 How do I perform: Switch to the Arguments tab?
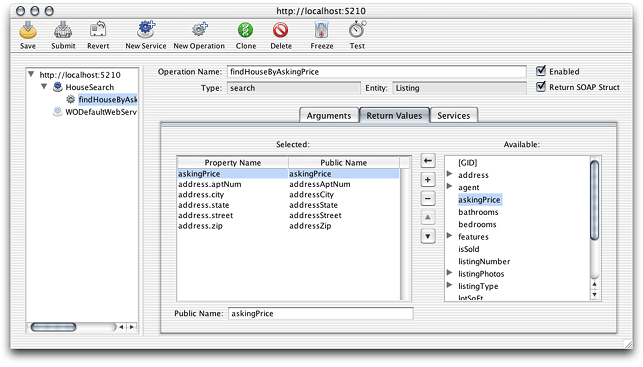[329, 116]
